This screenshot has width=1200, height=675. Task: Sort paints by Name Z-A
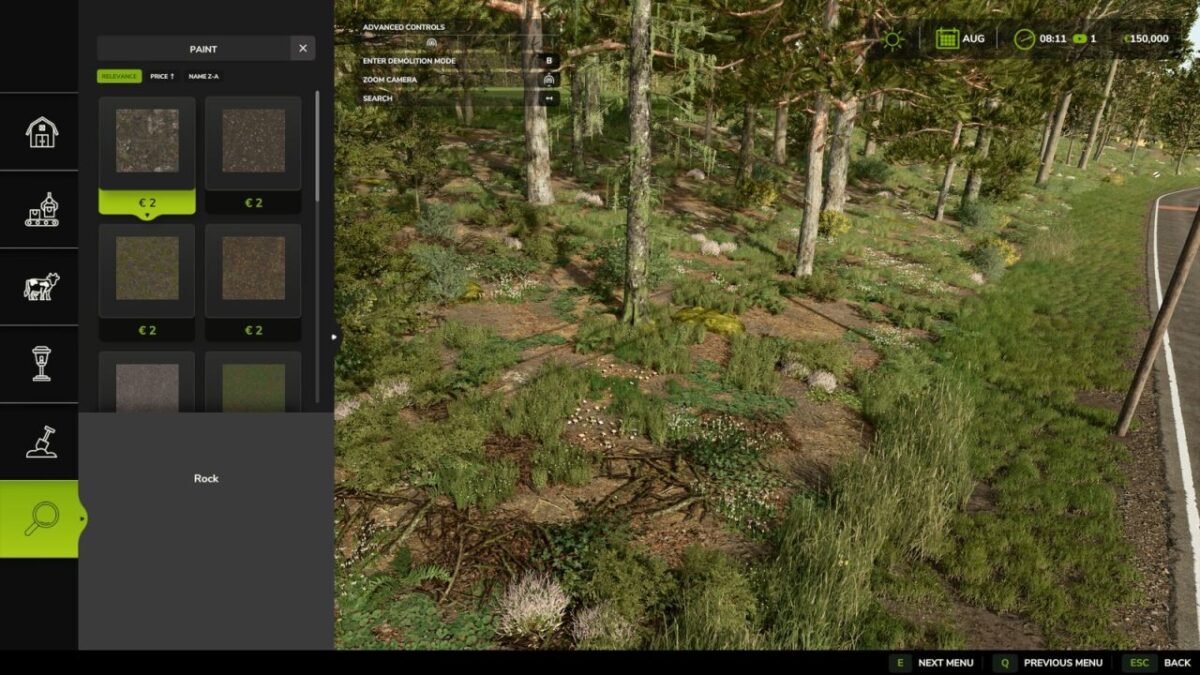point(205,74)
